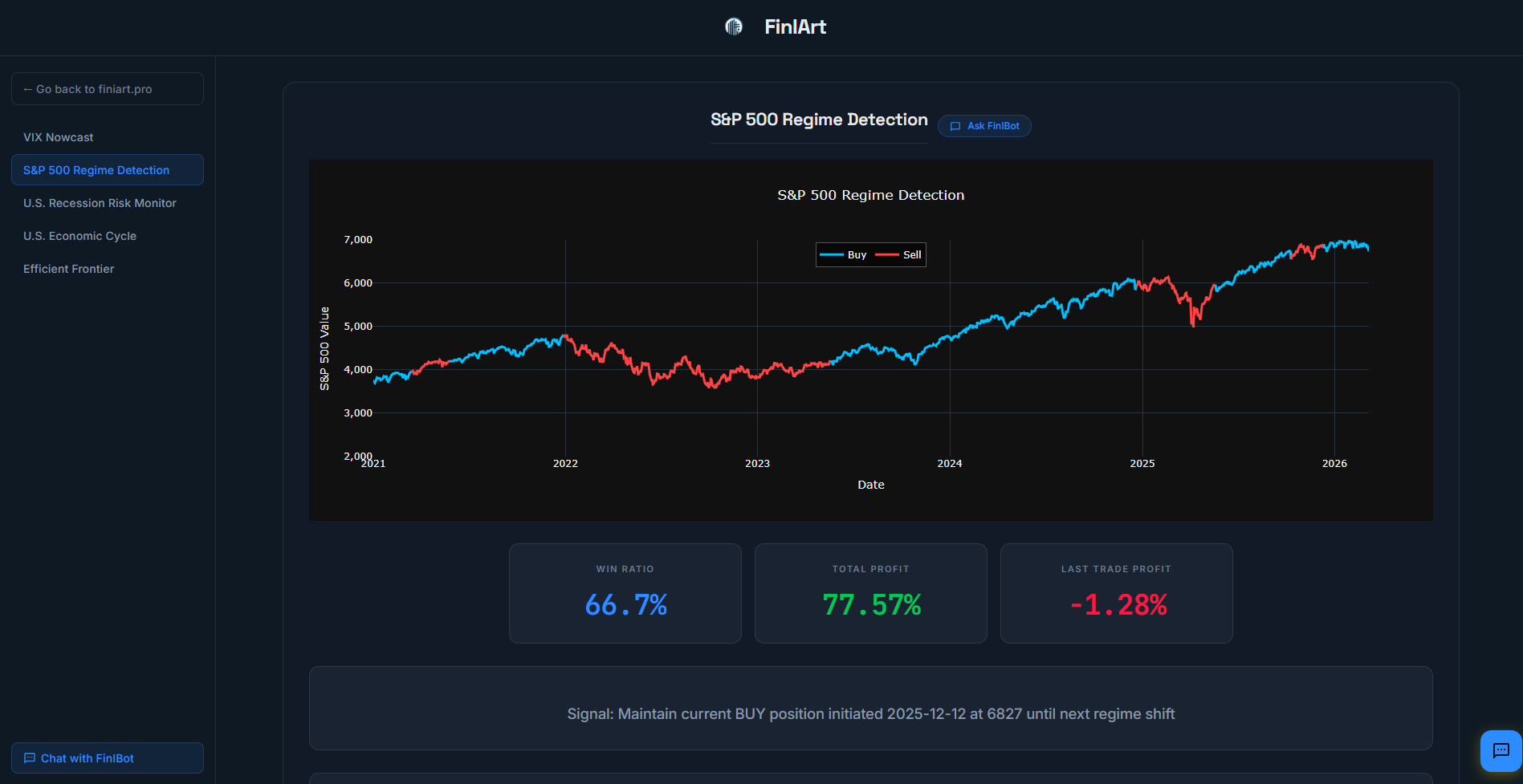Click the 2024 x-axis tick label
Viewport: 1523px width, 784px height.
[950, 464]
